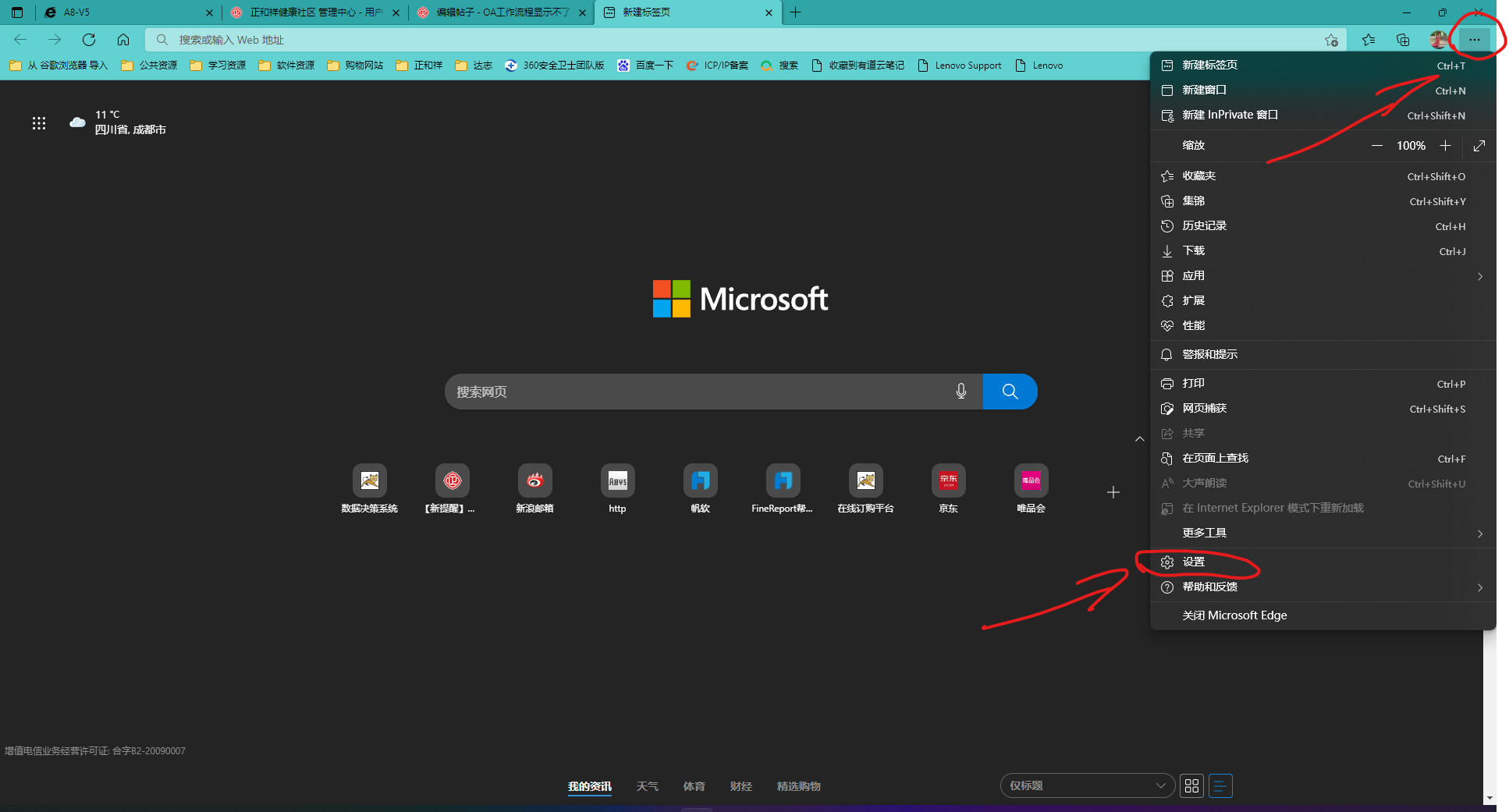This screenshot has width=1509, height=812.
Task: Open 唯品会 quick link tile
Action: point(1031,489)
